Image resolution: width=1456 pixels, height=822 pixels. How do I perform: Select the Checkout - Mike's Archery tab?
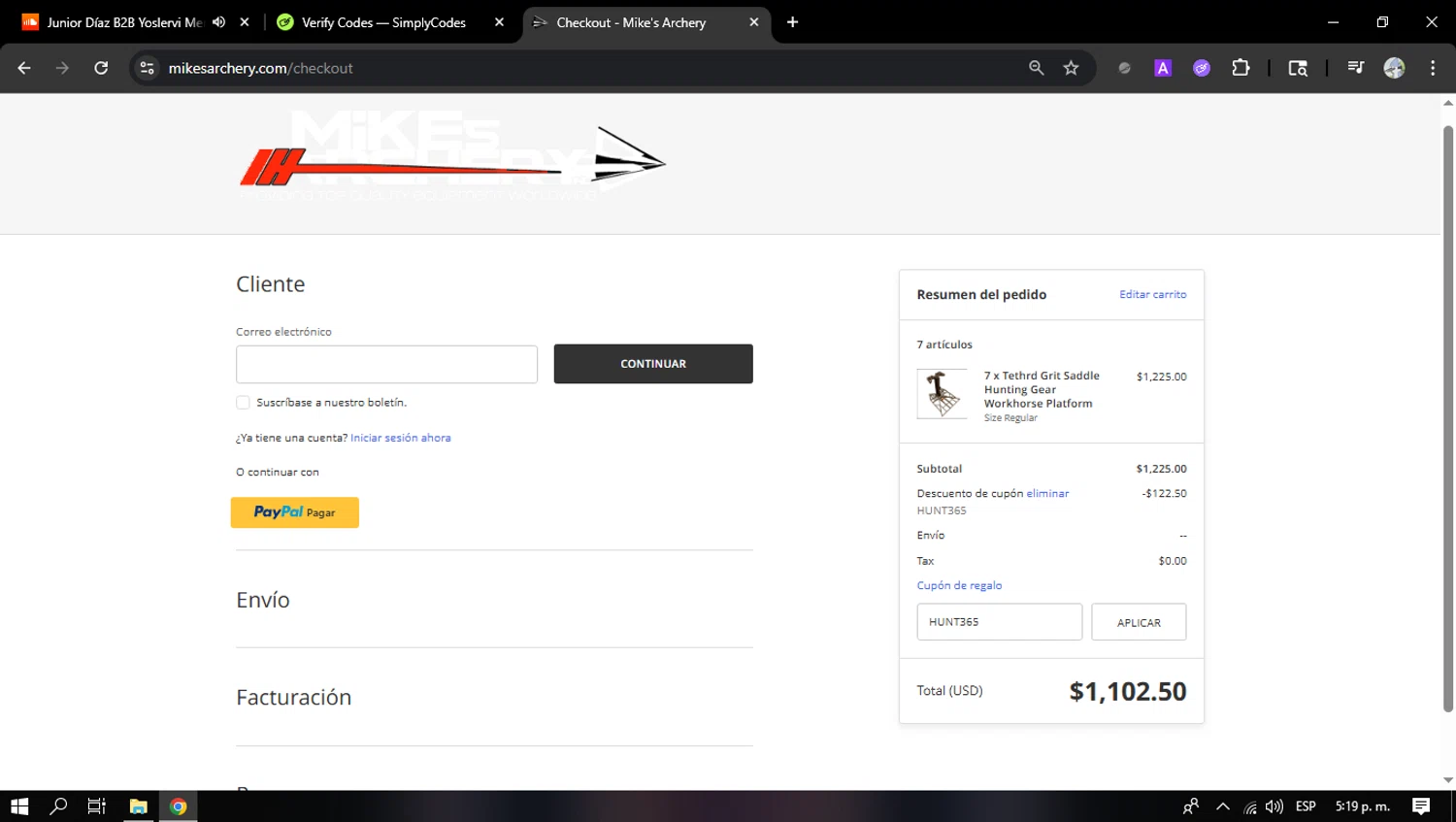[631, 22]
